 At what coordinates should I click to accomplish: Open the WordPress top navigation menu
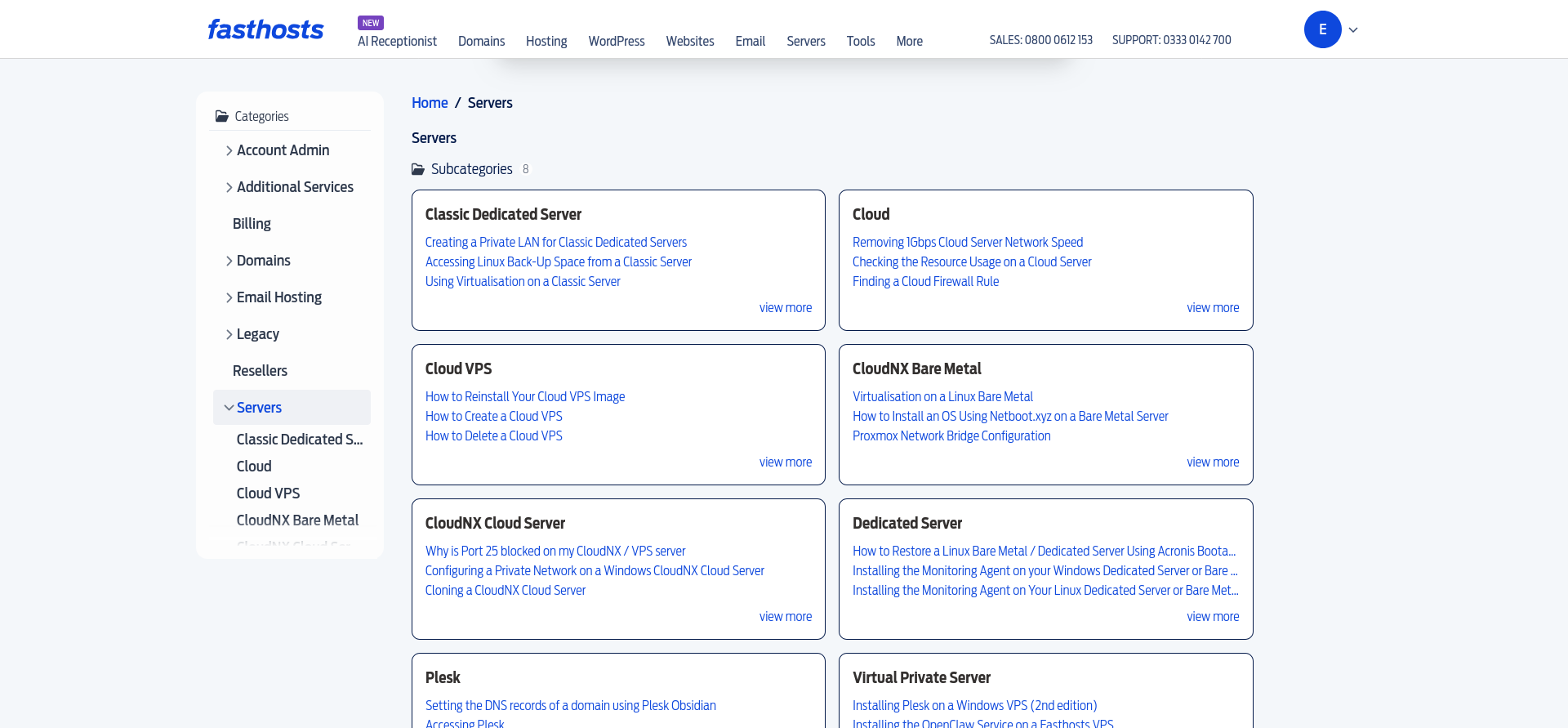tap(617, 41)
